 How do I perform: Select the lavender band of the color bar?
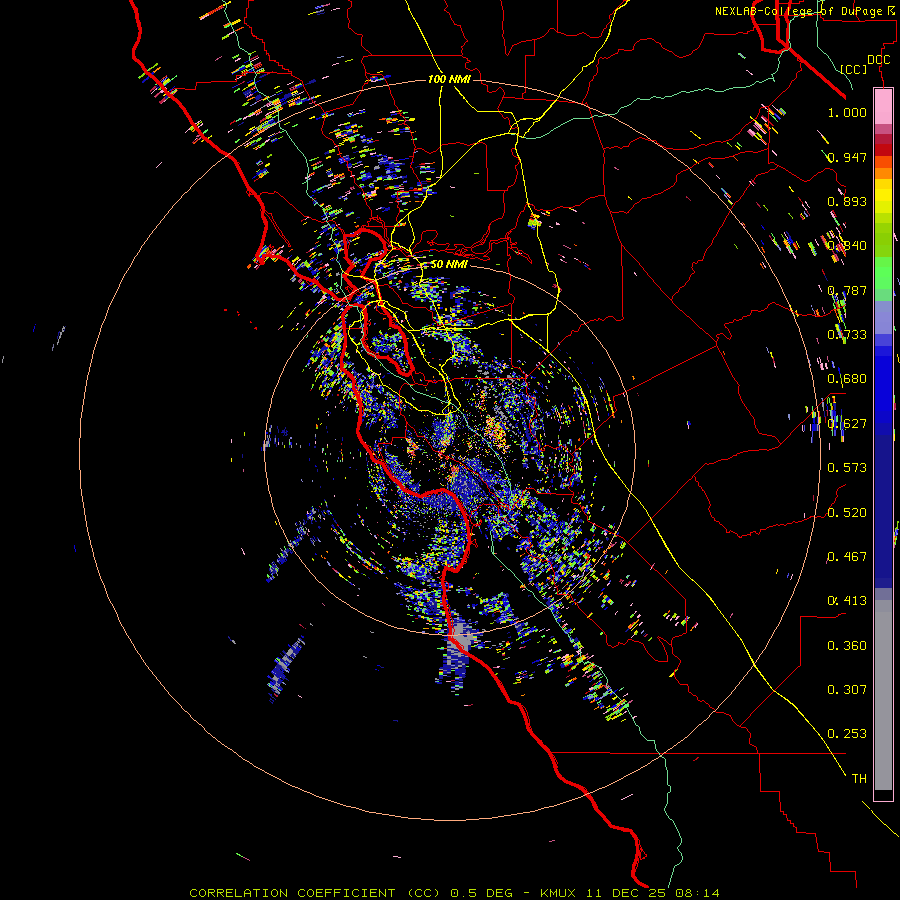(883, 317)
